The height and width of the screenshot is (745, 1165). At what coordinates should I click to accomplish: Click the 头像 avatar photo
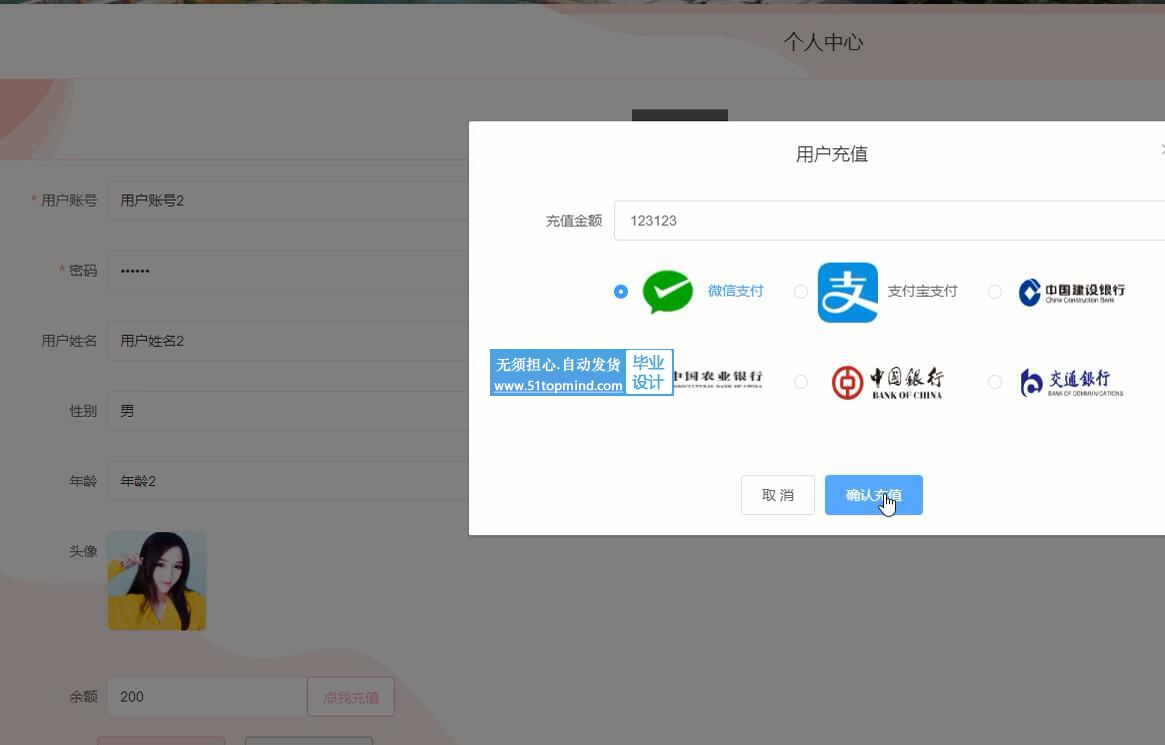pyautogui.click(x=157, y=581)
